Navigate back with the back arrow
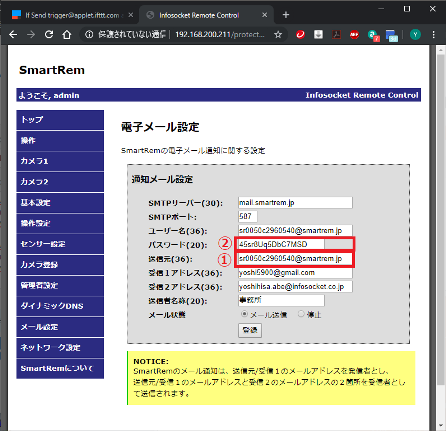Viewport: 446px width, 431px height. [13, 34]
